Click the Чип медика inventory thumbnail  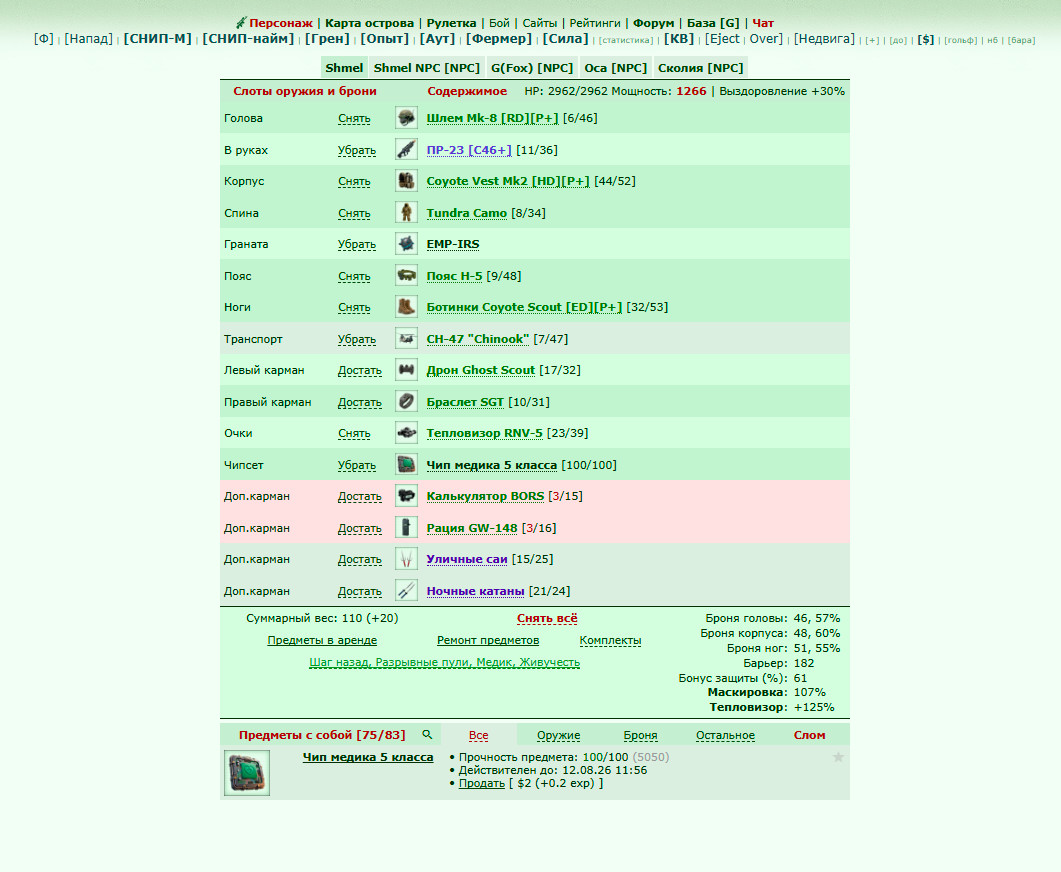click(x=247, y=773)
